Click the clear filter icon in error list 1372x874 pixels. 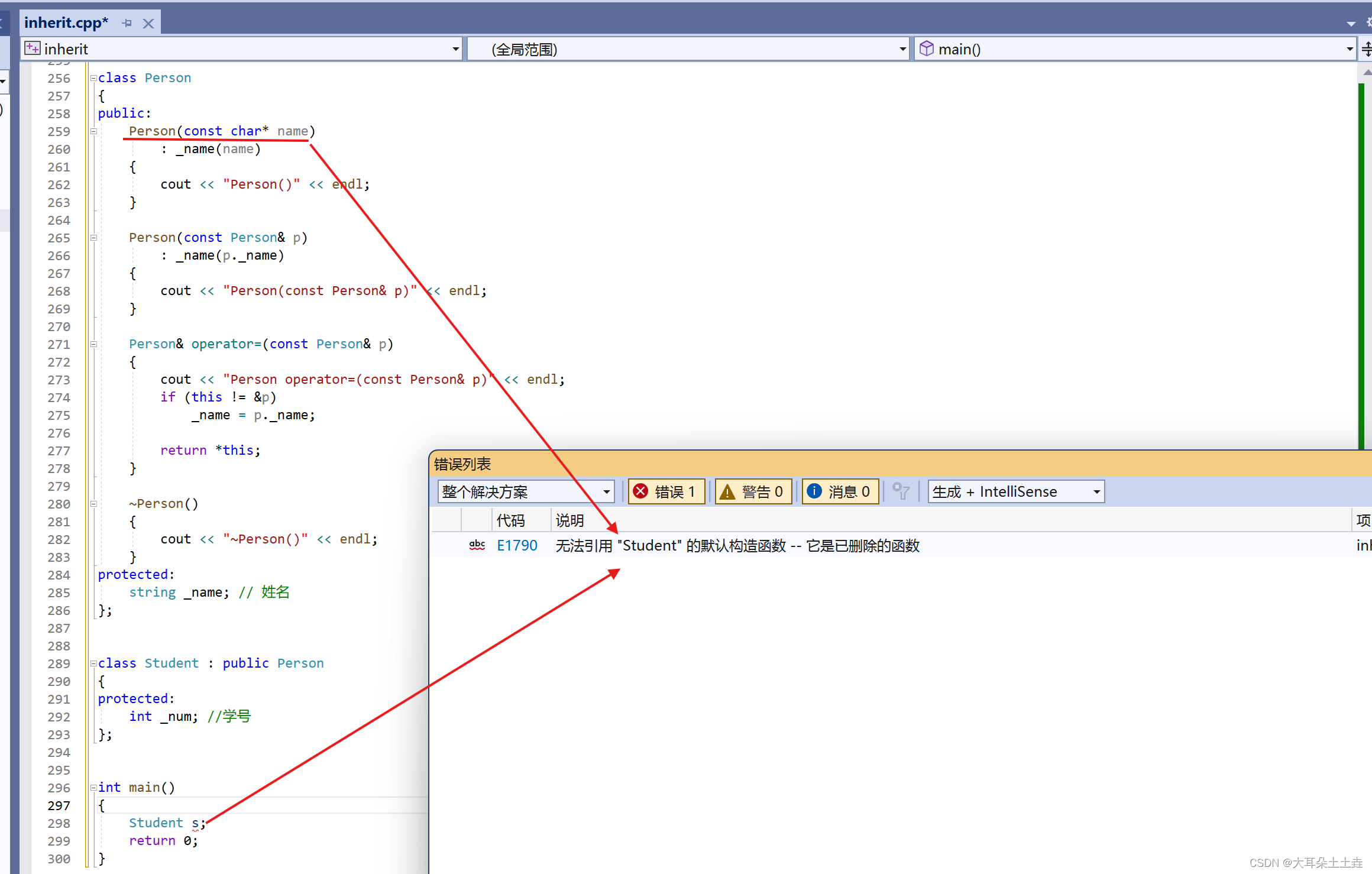(901, 491)
